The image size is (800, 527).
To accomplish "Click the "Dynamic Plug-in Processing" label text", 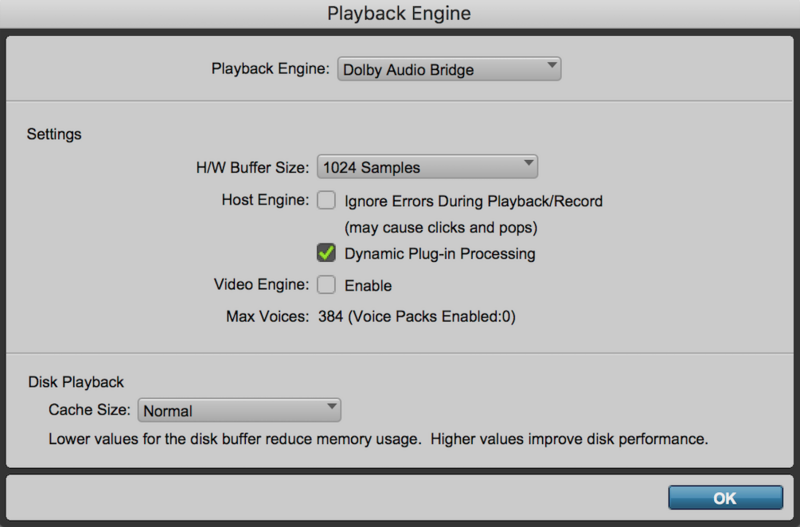I will point(440,254).
